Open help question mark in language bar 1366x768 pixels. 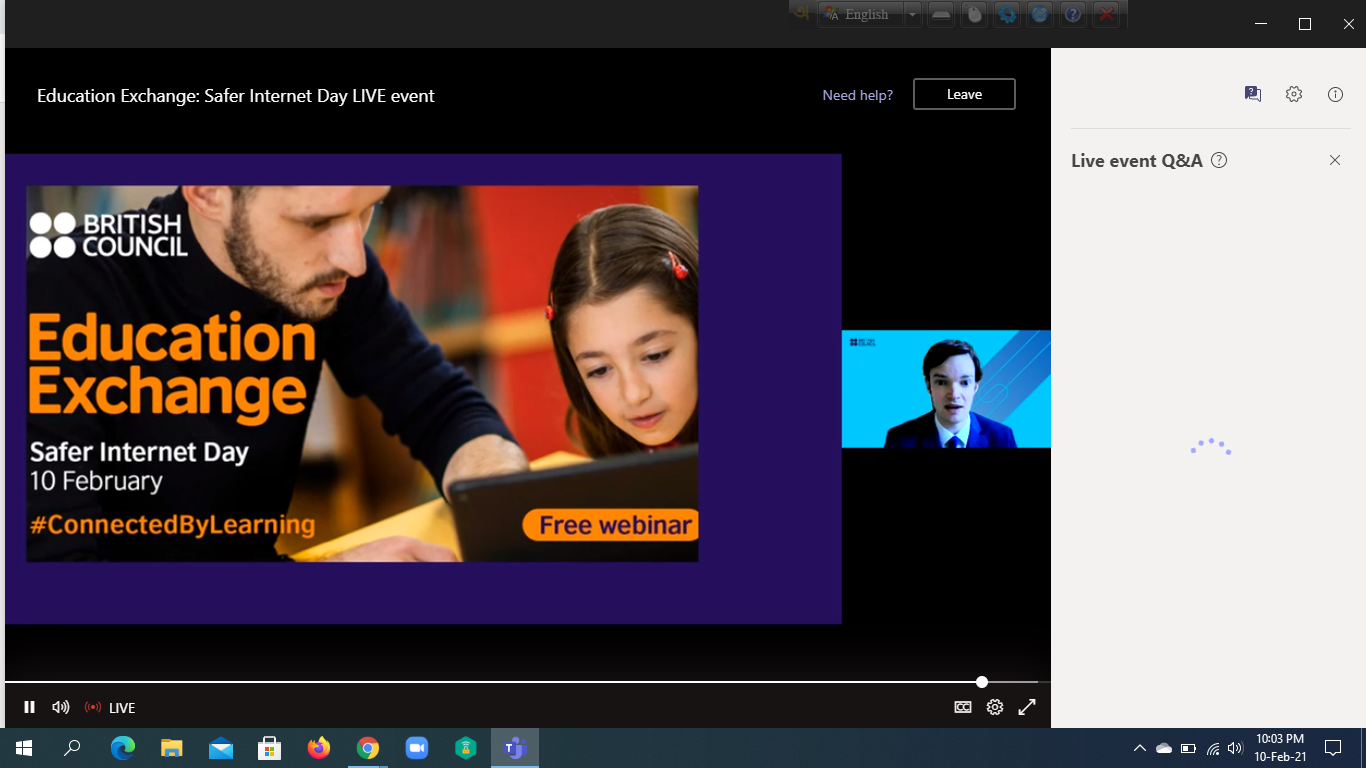click(x=1073, y=14)
